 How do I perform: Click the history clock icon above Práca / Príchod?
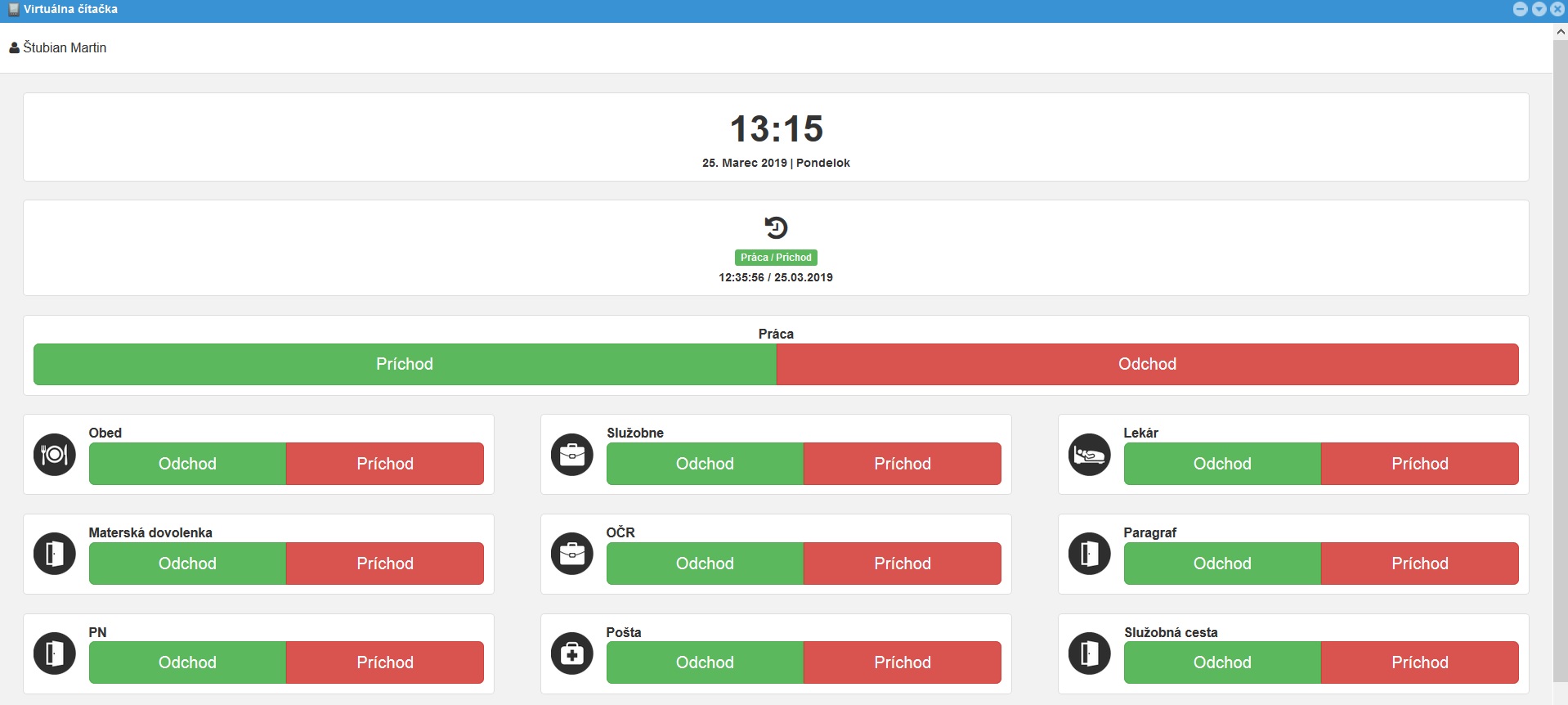(776, 227)
